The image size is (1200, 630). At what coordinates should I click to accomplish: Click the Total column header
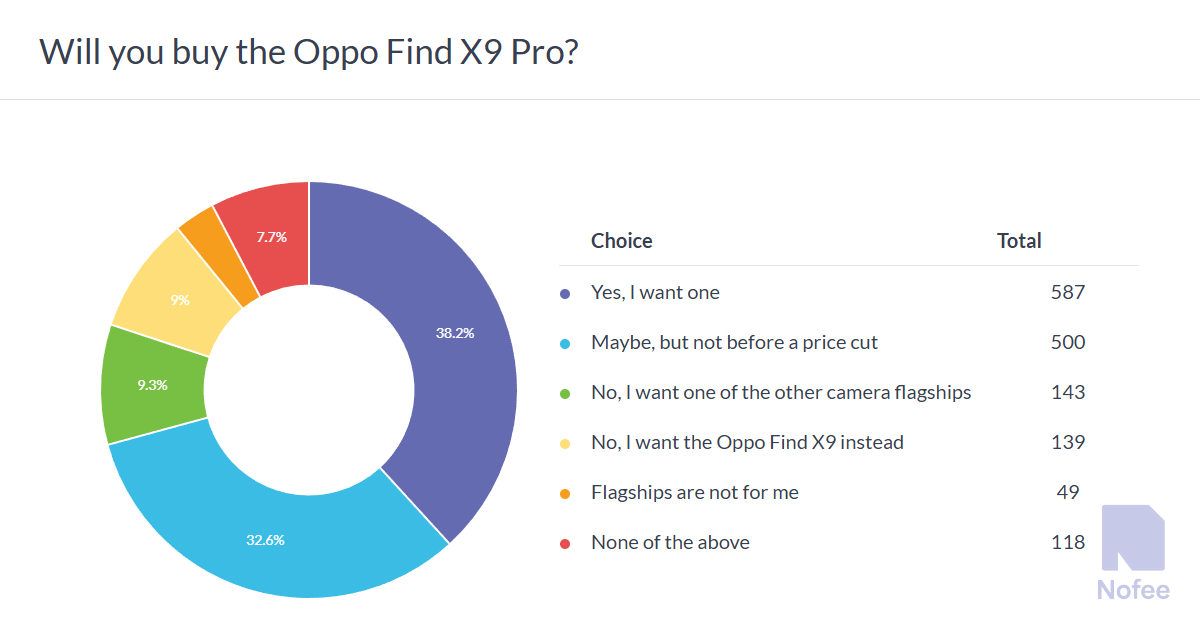(1019, 241)
